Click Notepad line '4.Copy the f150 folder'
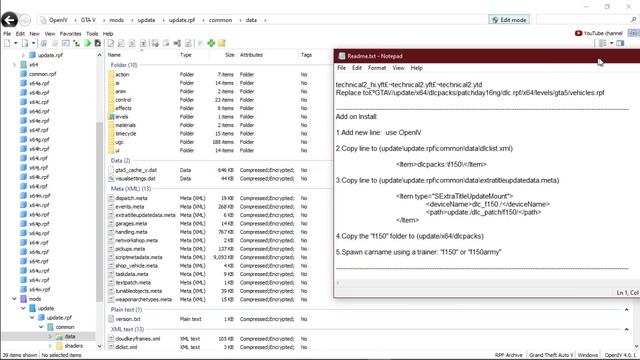 [410, 236]
